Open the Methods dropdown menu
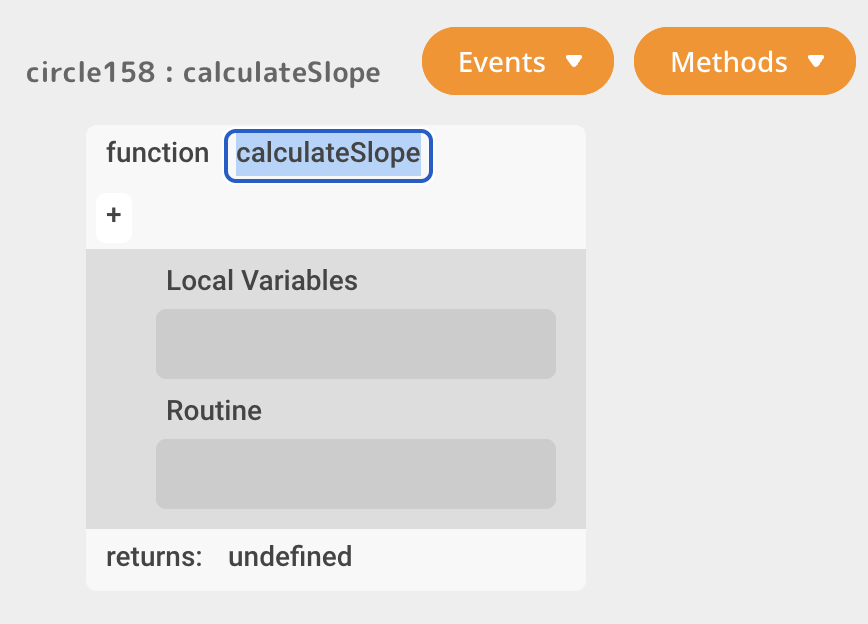 (744, 62)
